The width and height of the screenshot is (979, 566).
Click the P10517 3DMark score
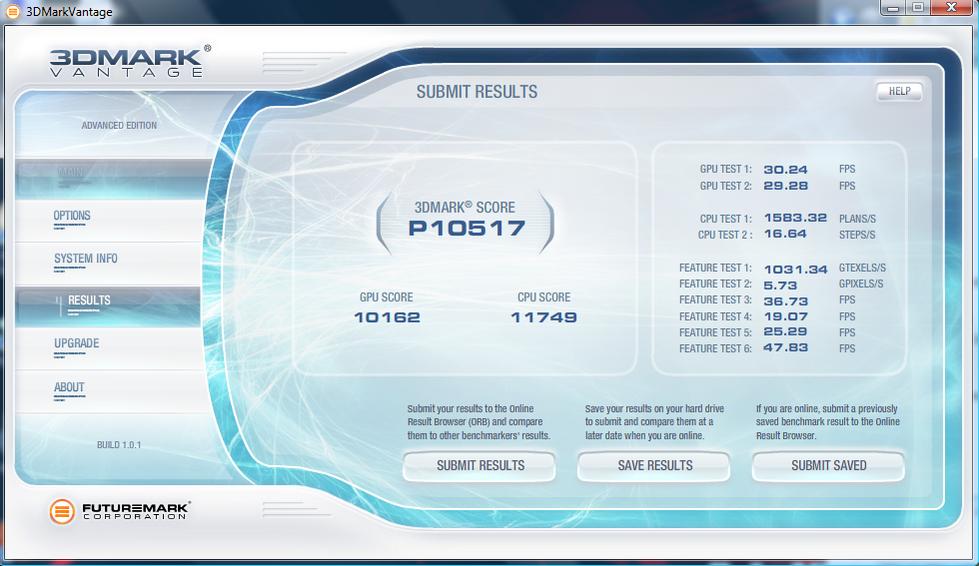point(466,228)
